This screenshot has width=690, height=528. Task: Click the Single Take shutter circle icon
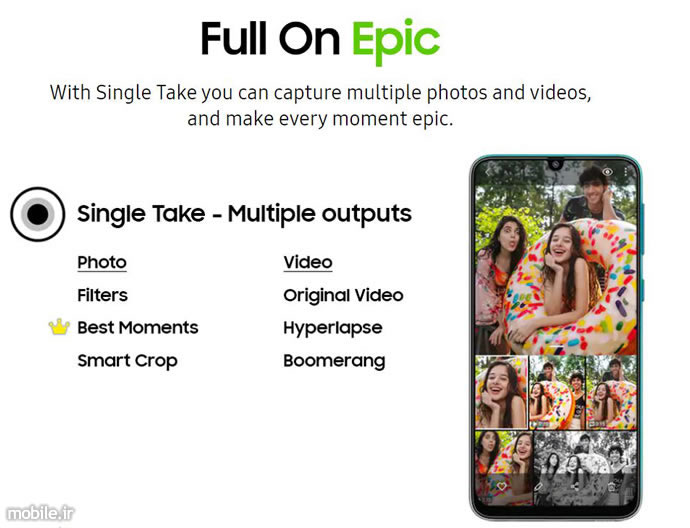click(38, 214)
